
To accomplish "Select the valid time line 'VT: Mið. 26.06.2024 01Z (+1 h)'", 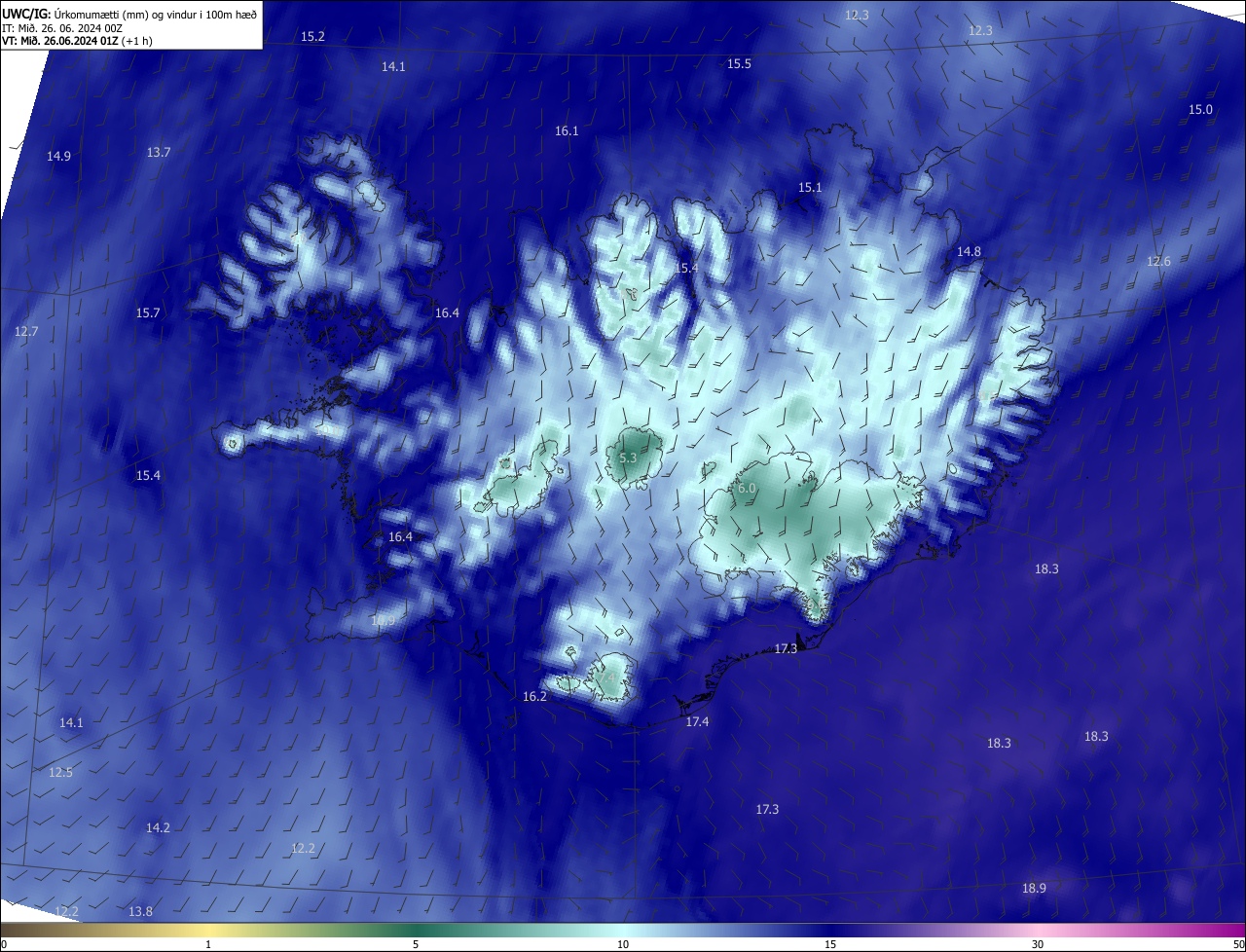I will (78, 41).
